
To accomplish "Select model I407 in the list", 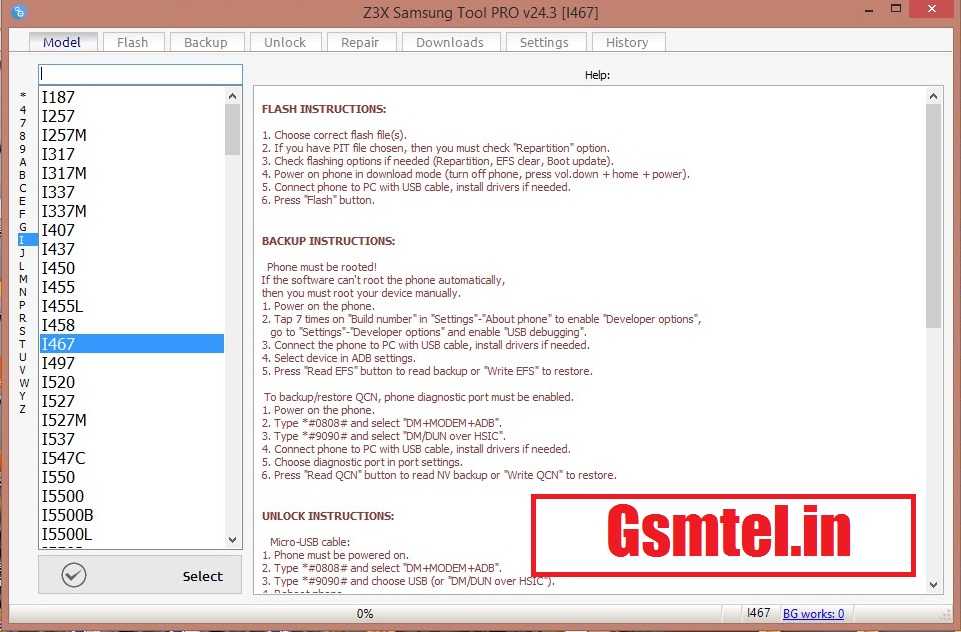I will [x=132, y=230].
